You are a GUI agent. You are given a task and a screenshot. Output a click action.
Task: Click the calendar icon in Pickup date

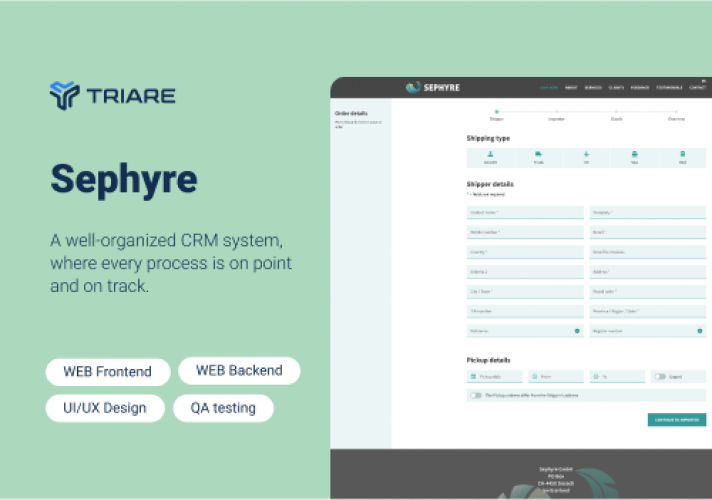coord(473,376)
